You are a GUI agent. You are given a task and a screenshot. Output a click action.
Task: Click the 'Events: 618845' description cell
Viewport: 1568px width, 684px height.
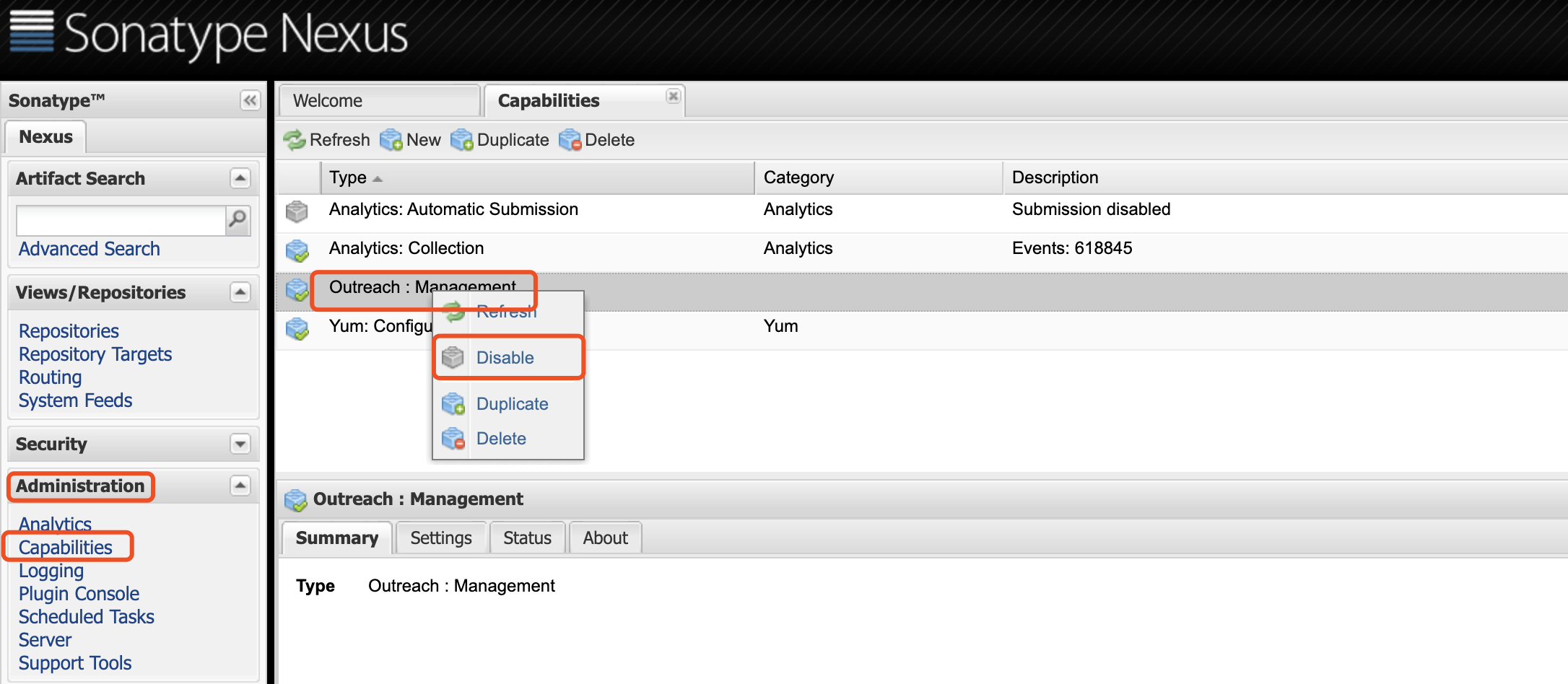point(1072,248)
